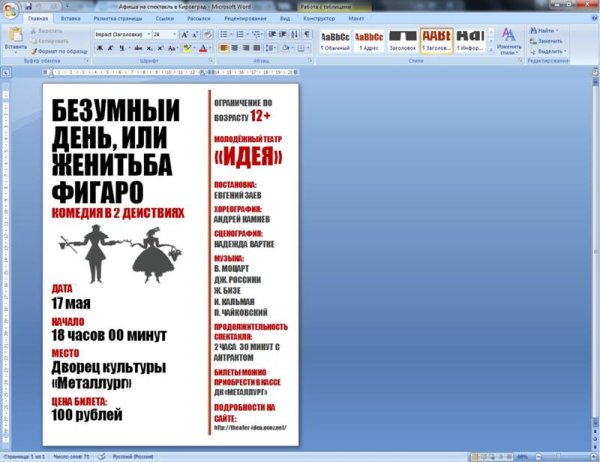
Task: Open the multilevel list button
Action: point(256,34)
